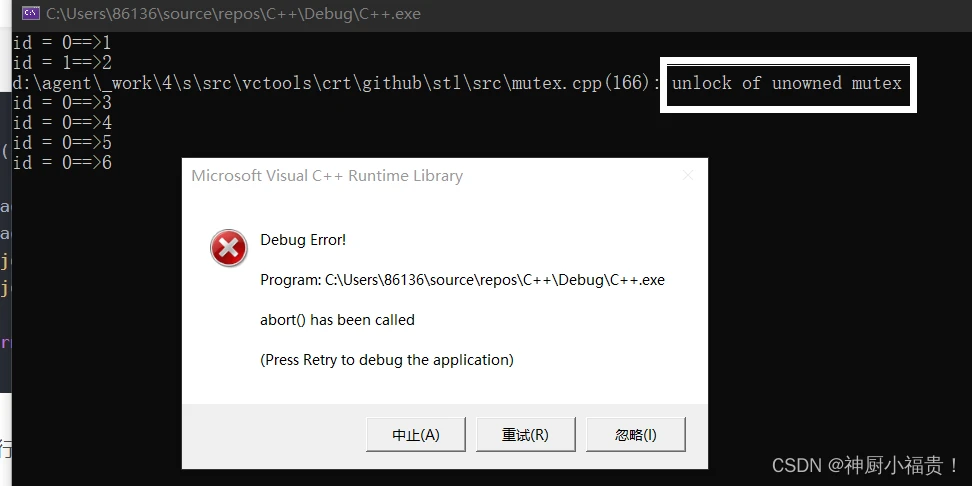
Task: Click the 'Debug Error!' heading text
Action: coord(303,240)
